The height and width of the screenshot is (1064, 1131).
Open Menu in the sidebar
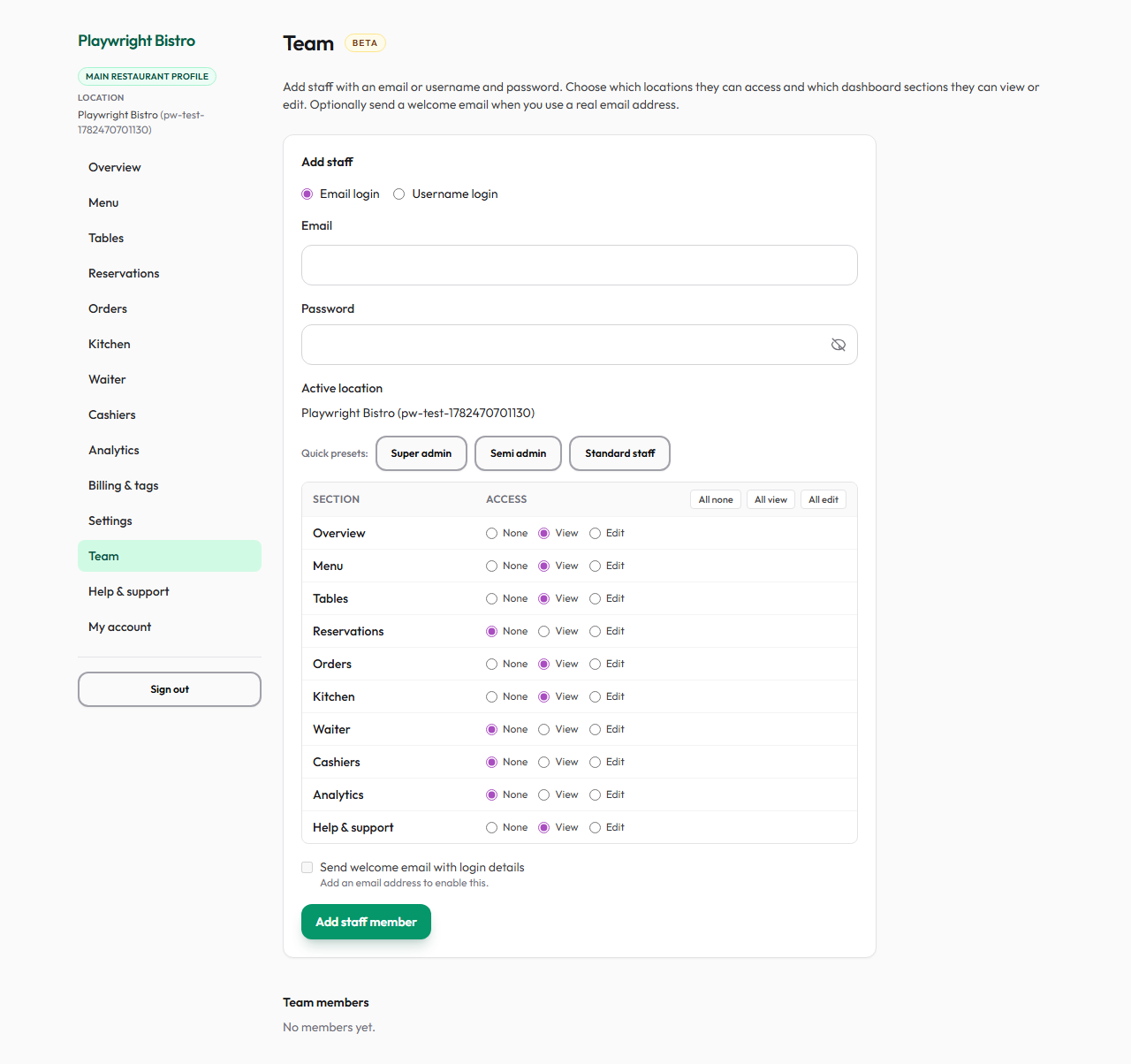pos(170,202)
